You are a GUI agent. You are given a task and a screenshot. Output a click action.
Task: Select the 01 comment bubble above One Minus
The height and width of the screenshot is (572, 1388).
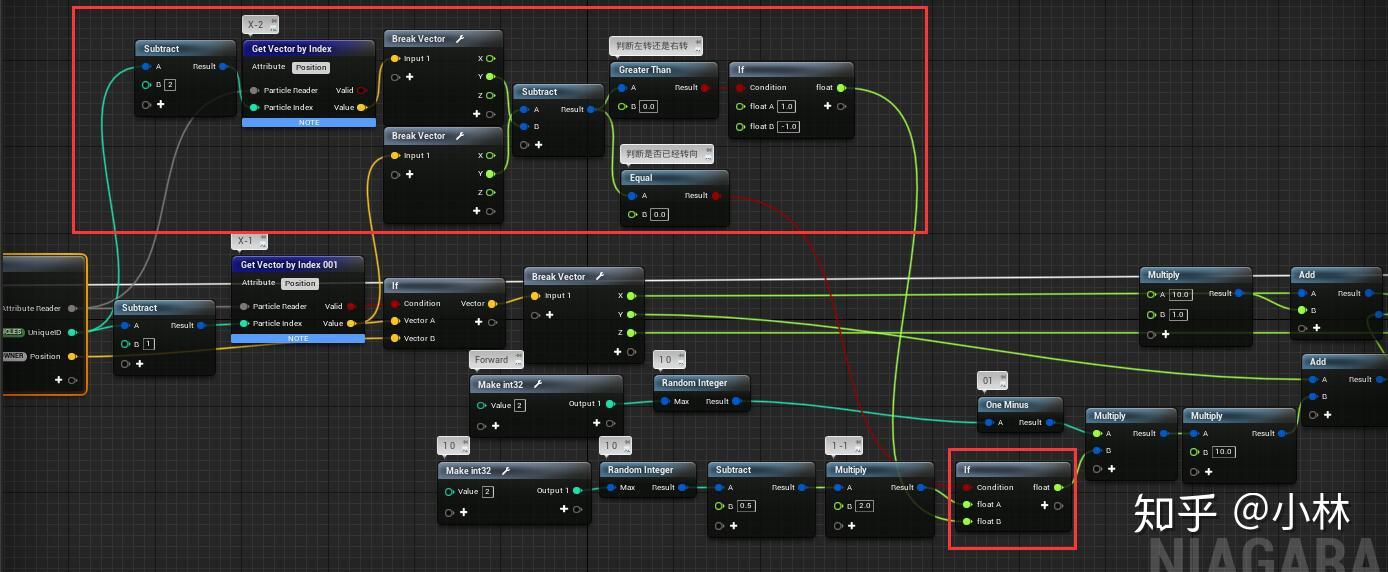(x=993, y=381)
